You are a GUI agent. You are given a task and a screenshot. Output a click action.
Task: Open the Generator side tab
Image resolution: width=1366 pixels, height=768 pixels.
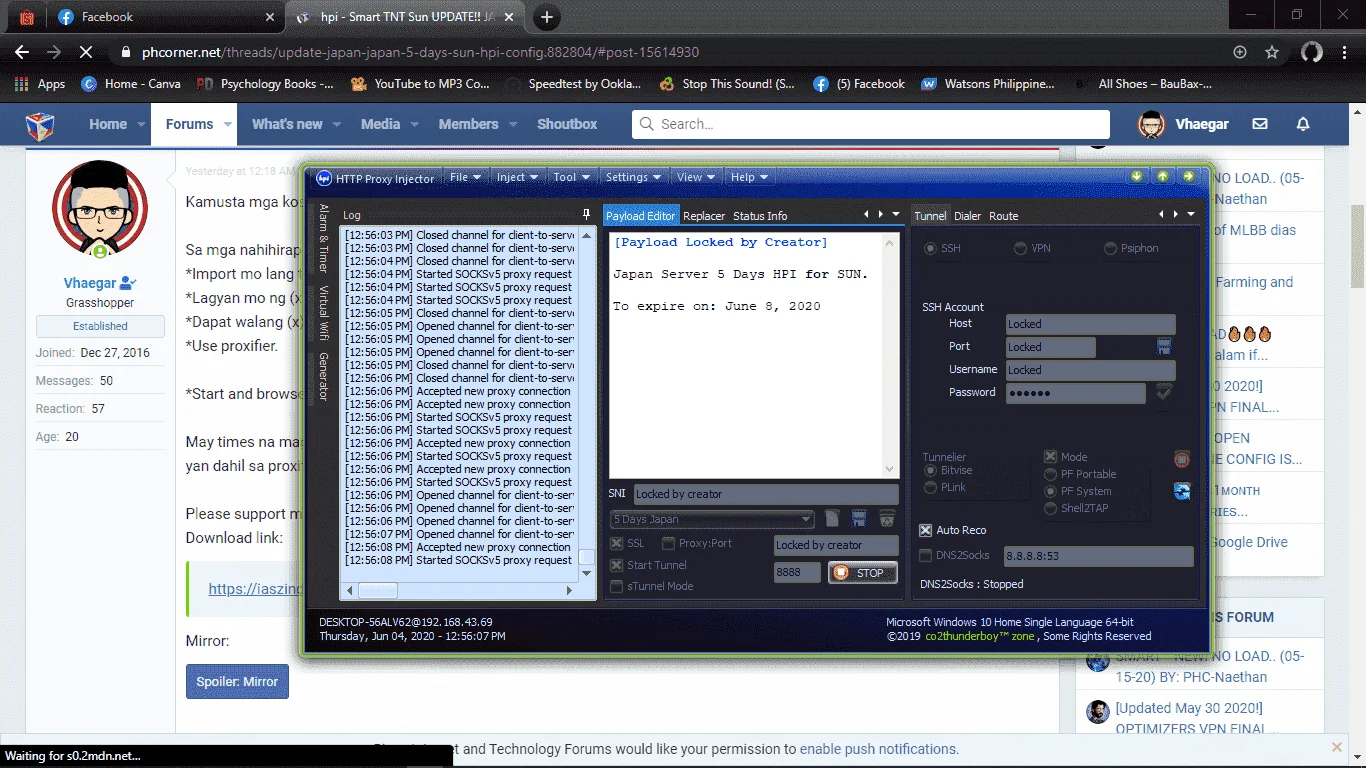(x=323, y=377)
